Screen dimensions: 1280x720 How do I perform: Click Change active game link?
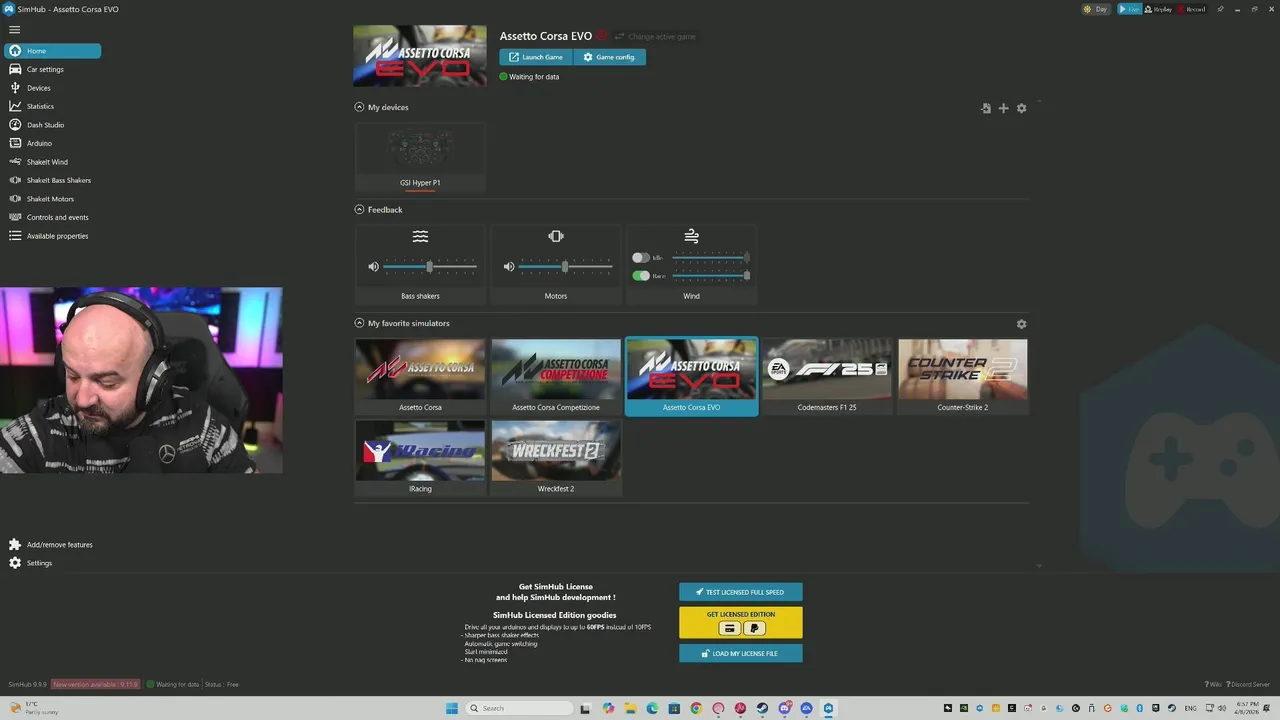pos(655,37)
